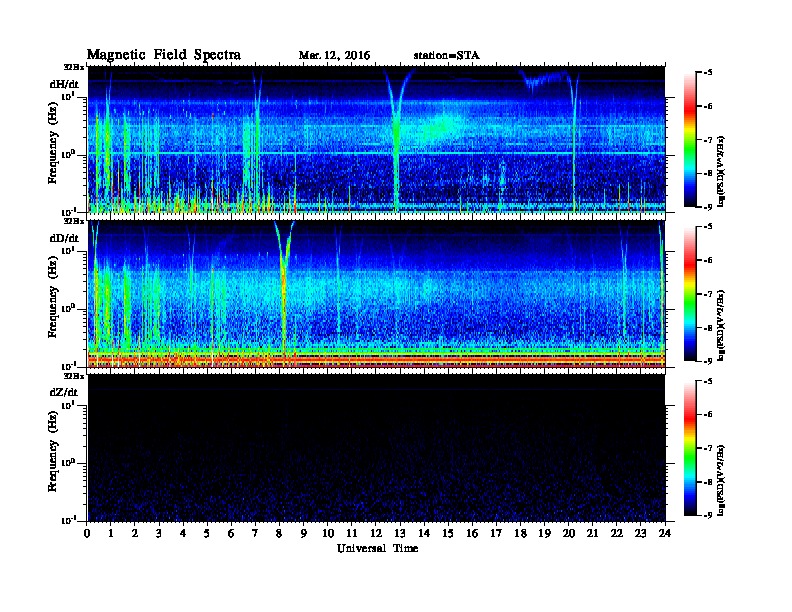This screenshot has height=612, width=792.
Task: Click the -8 tick on dD/dt color bar
Action: [707, 328]
